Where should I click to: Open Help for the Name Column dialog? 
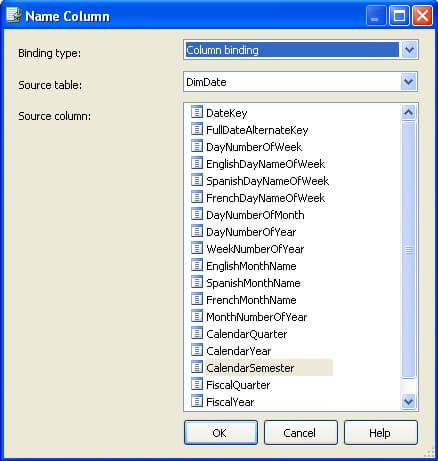381,433
